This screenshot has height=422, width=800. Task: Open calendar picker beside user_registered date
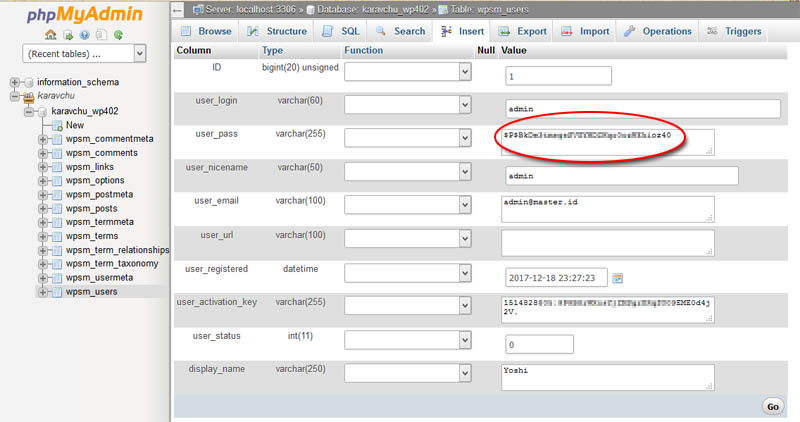pos(617,278)
